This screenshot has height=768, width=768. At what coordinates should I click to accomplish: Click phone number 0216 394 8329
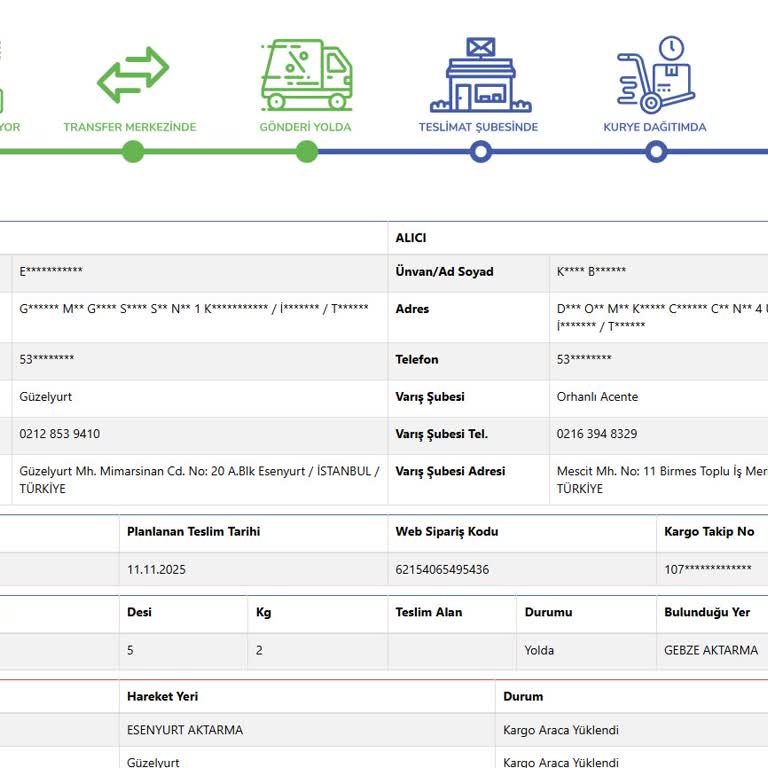click(x=597, y=434)
